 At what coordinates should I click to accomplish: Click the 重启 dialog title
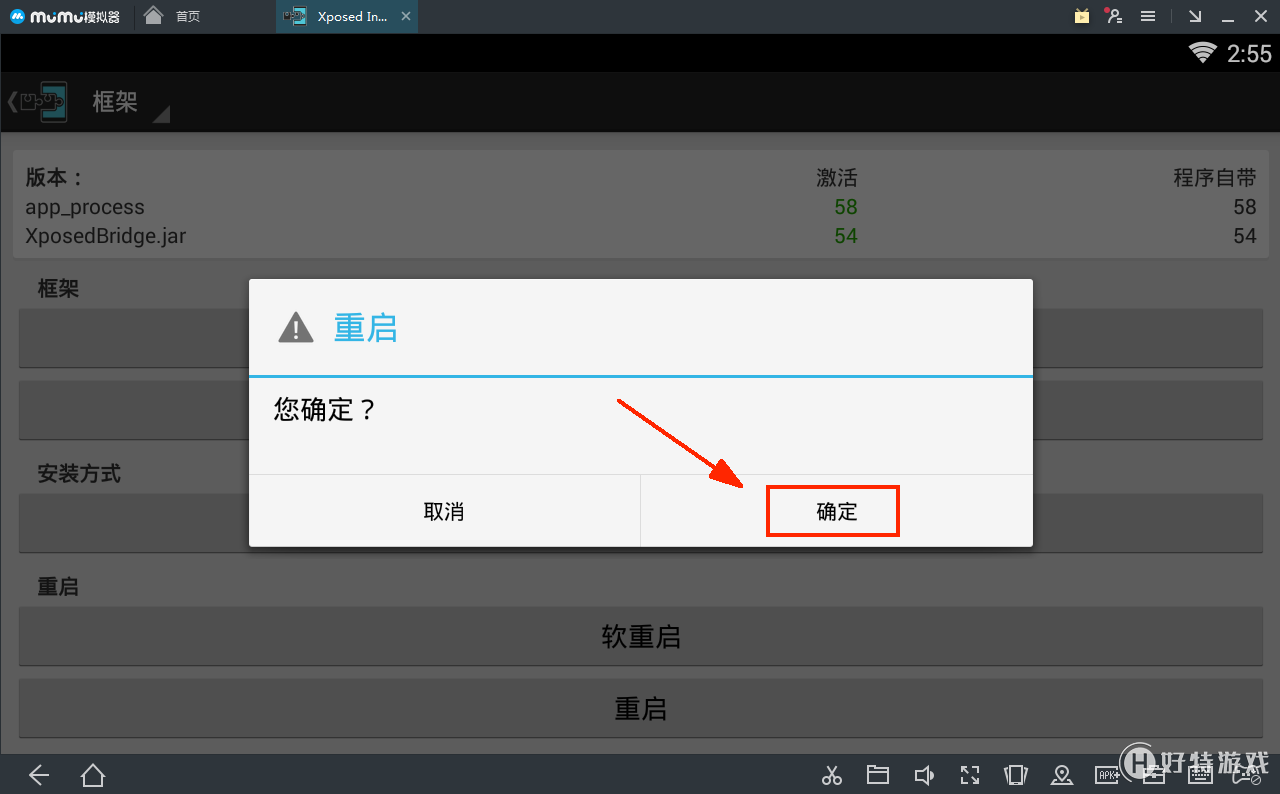tap(365, 328)
